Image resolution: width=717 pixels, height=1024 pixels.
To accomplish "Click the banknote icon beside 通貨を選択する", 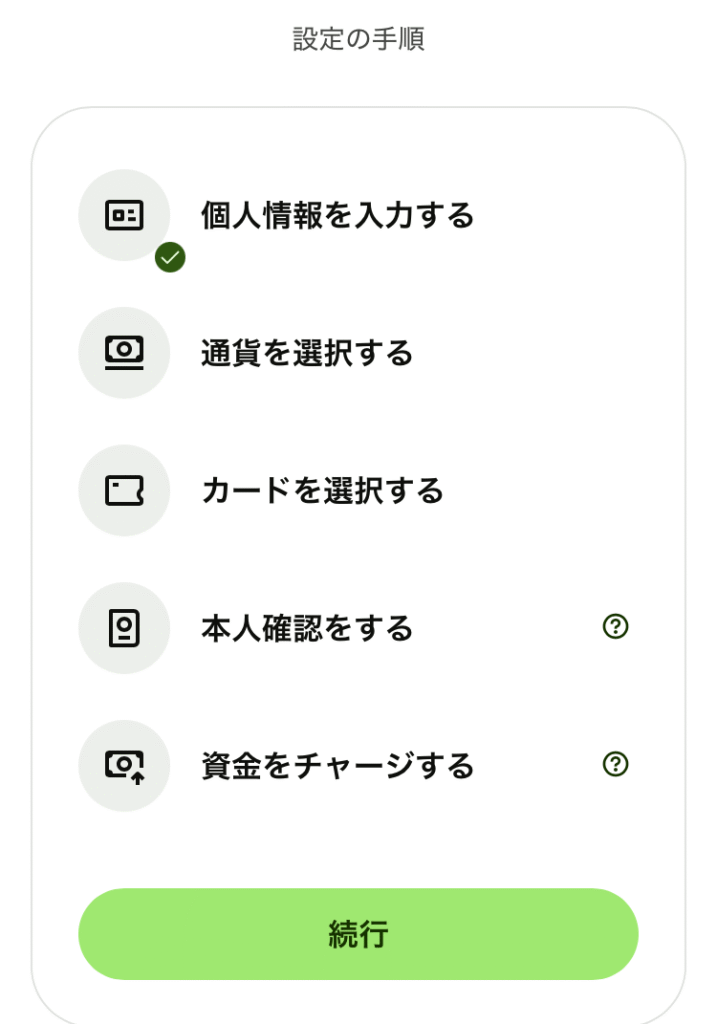I will (x=124, y=352).
